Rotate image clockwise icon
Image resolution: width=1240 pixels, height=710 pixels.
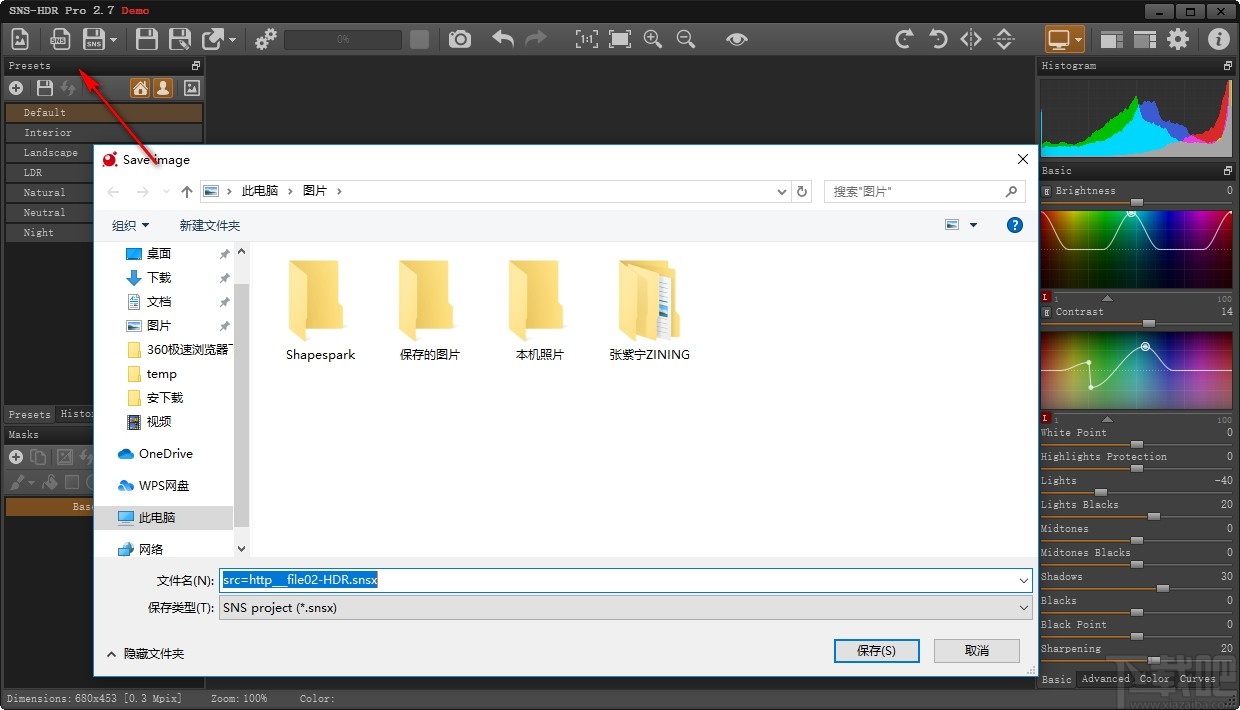[x=904, y=39]
